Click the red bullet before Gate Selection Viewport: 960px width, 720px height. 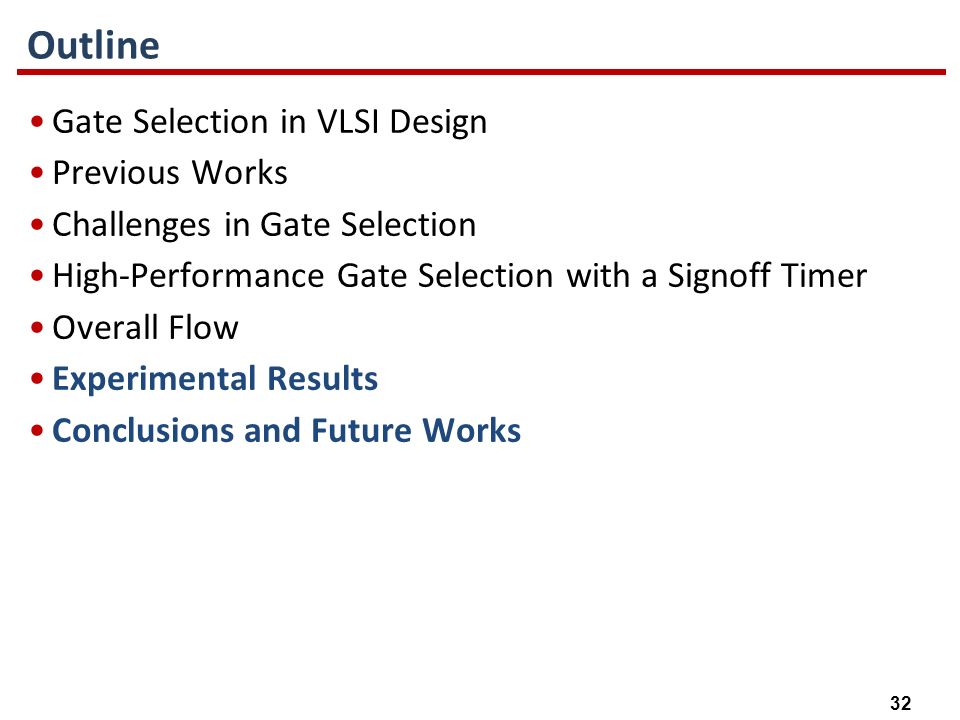(x=37, y=121)
